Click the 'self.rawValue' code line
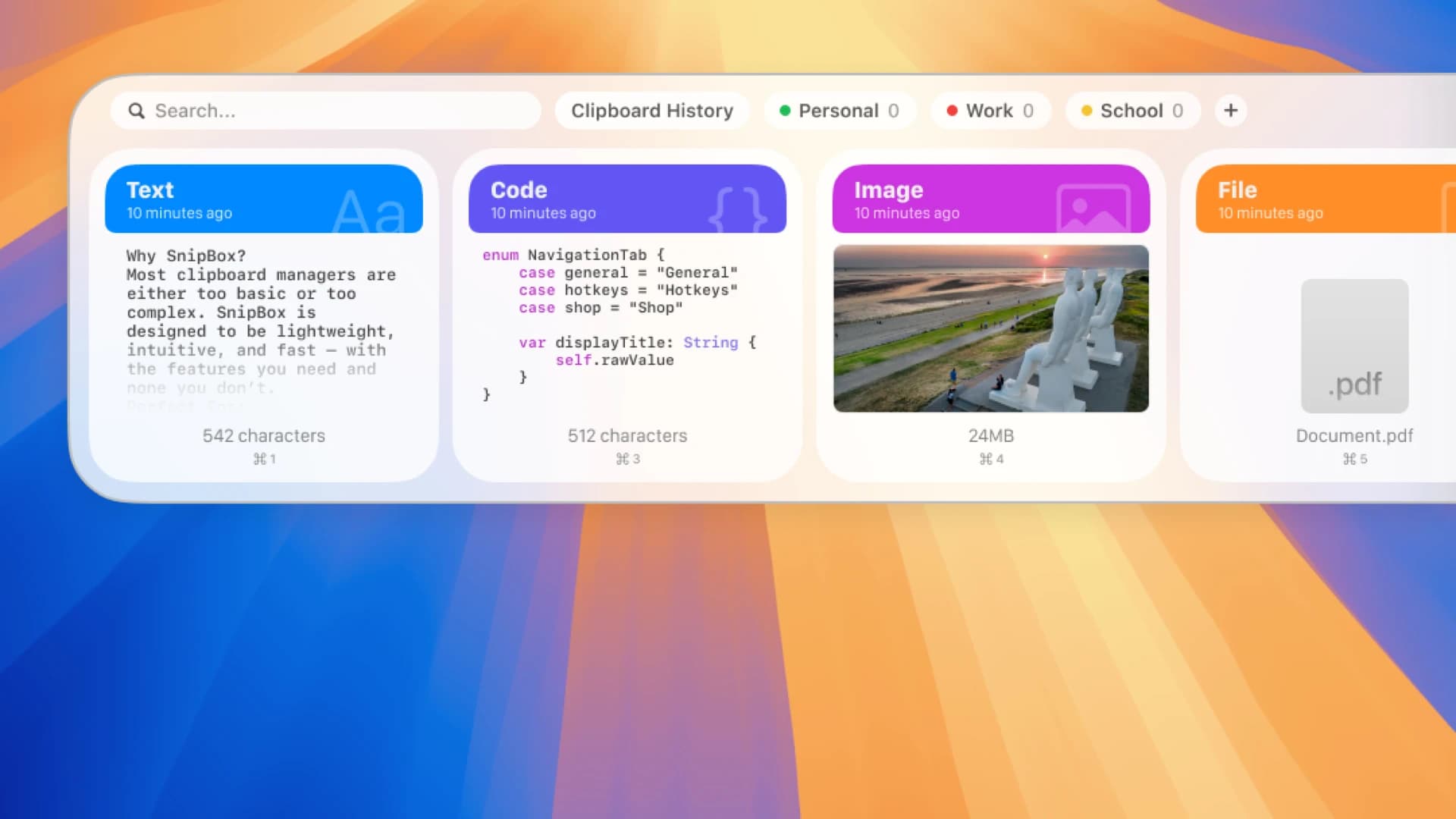 click(614, 360)
